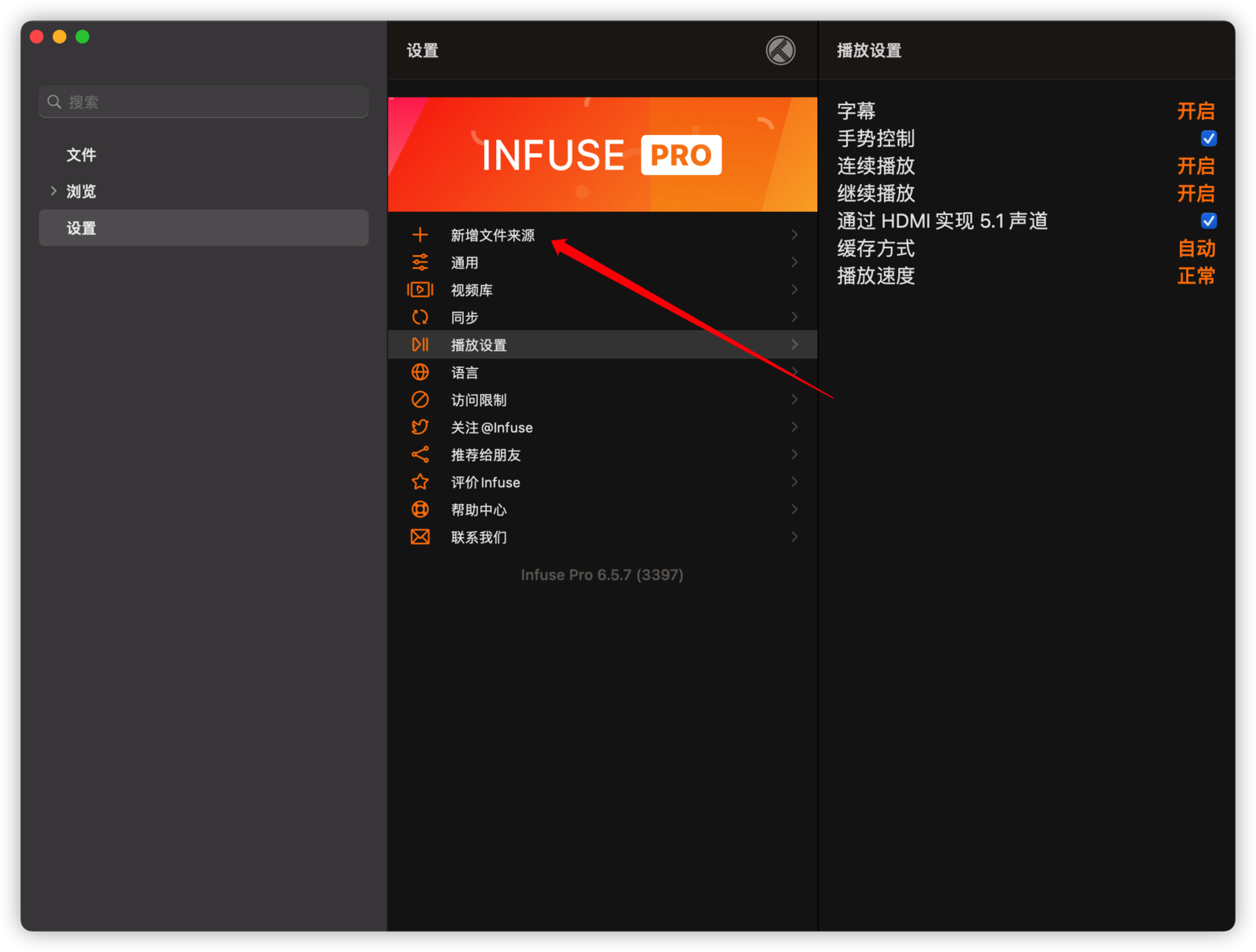Minimize the window with the yellow button

click(x=59, y=37)
